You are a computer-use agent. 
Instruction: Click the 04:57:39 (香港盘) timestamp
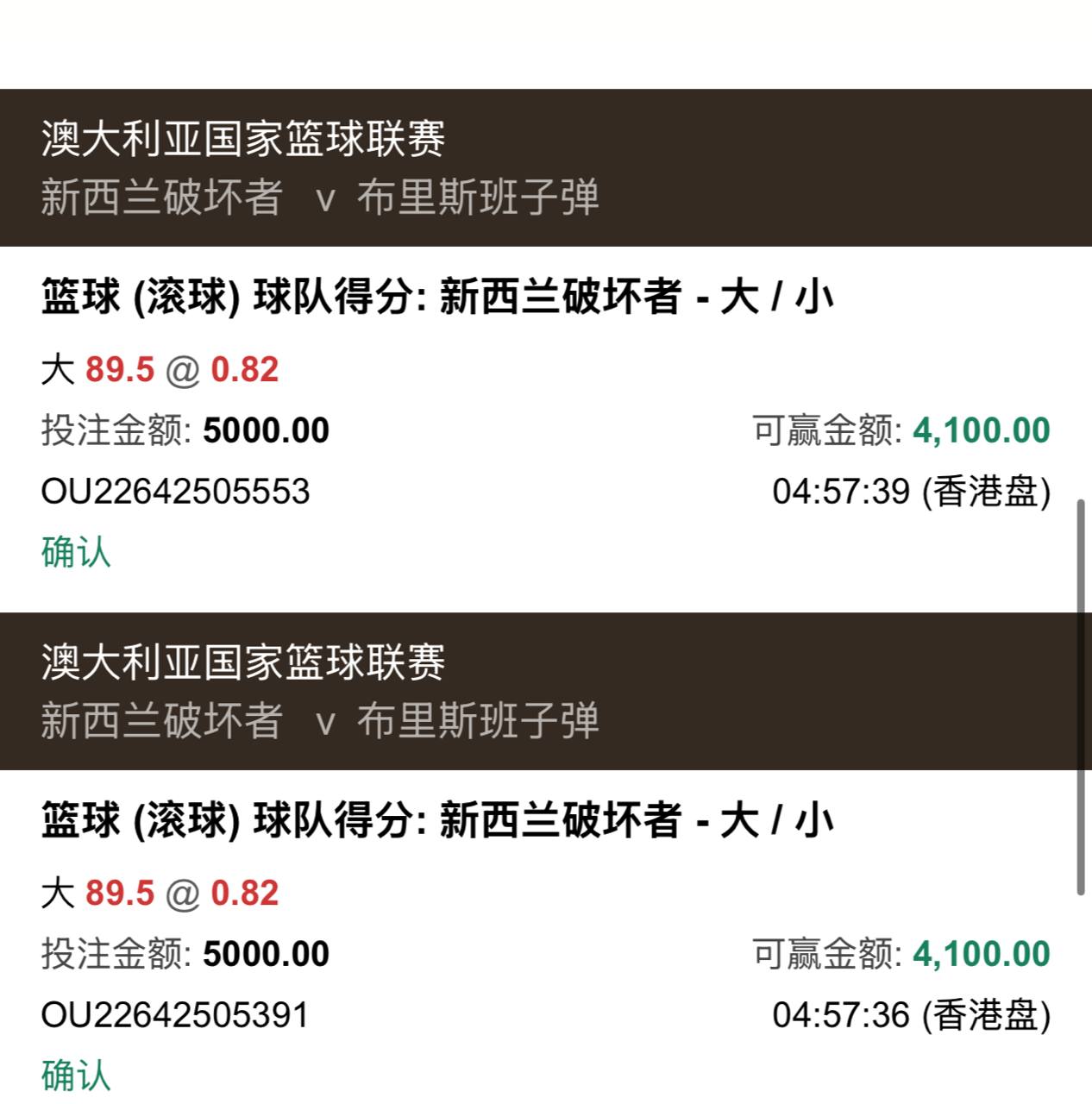(x=911, y=492)
